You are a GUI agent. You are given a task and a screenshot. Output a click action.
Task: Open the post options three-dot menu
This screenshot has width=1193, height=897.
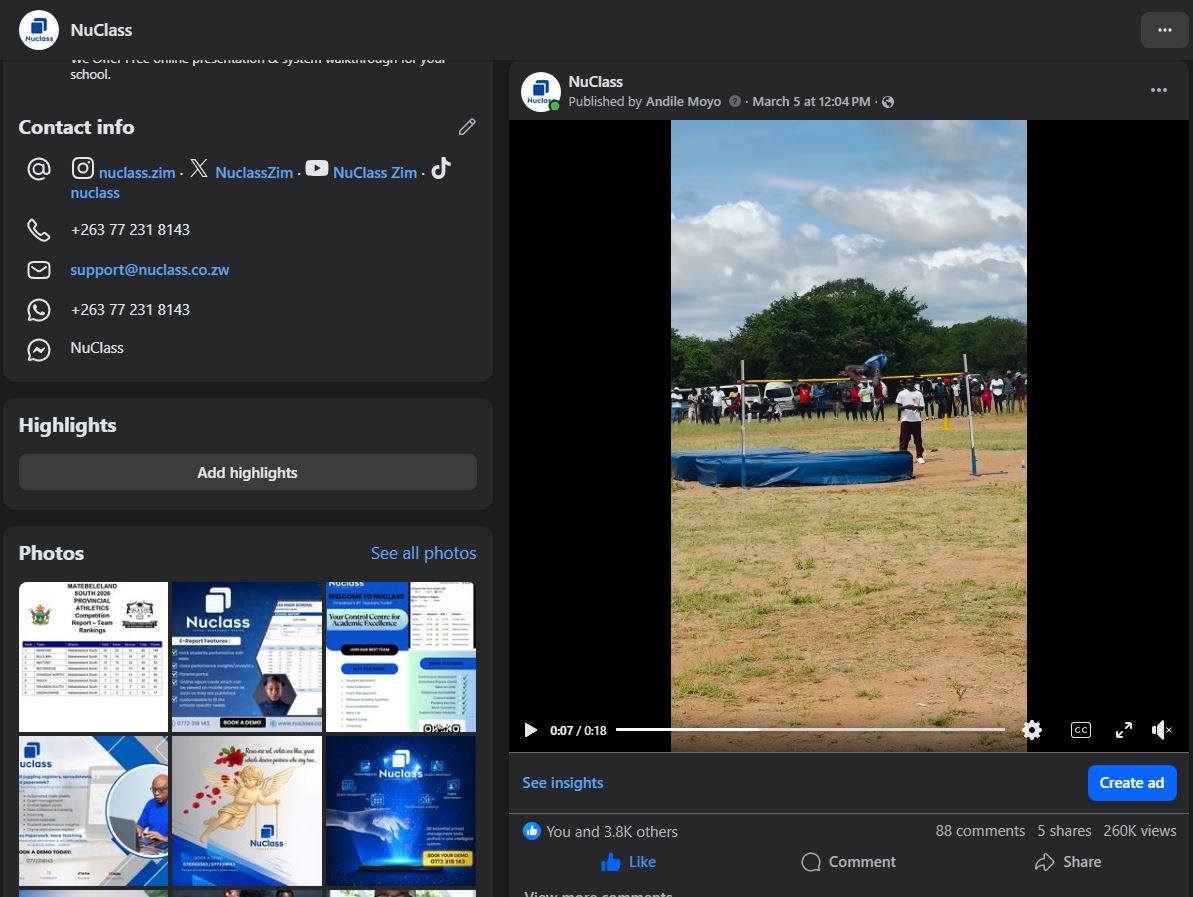1159,90
